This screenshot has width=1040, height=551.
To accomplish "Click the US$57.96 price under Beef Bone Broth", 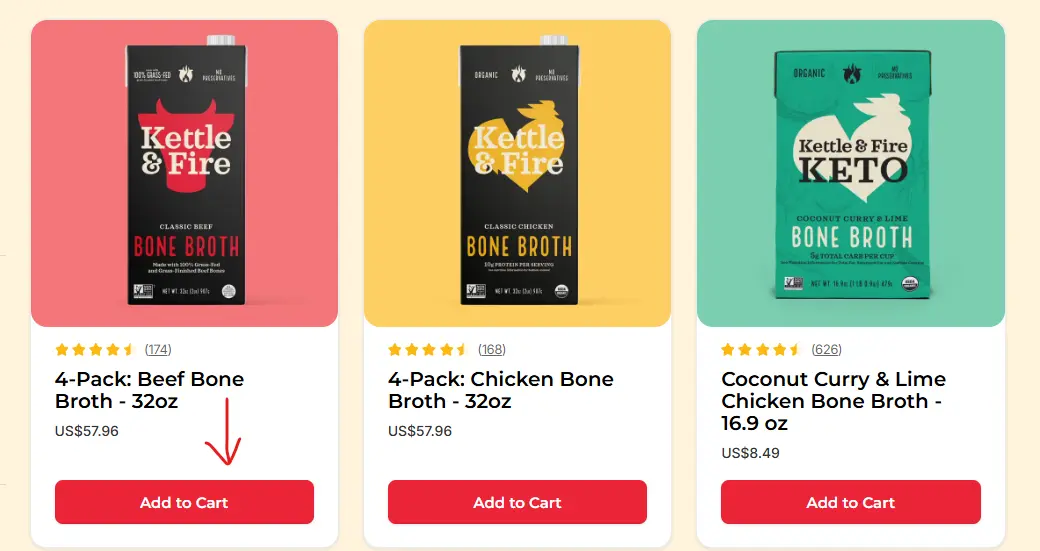I will pyautogui.click(x=87, y=431).
